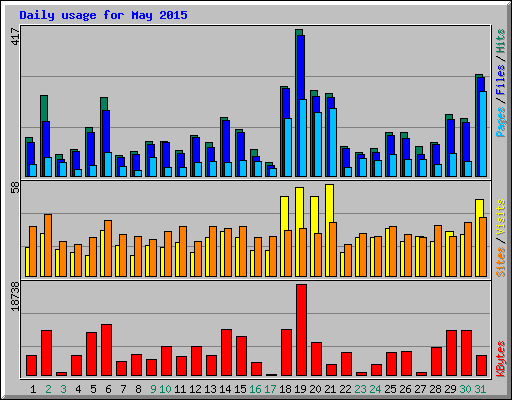Click the 18738 KBytes axis value

15,296
